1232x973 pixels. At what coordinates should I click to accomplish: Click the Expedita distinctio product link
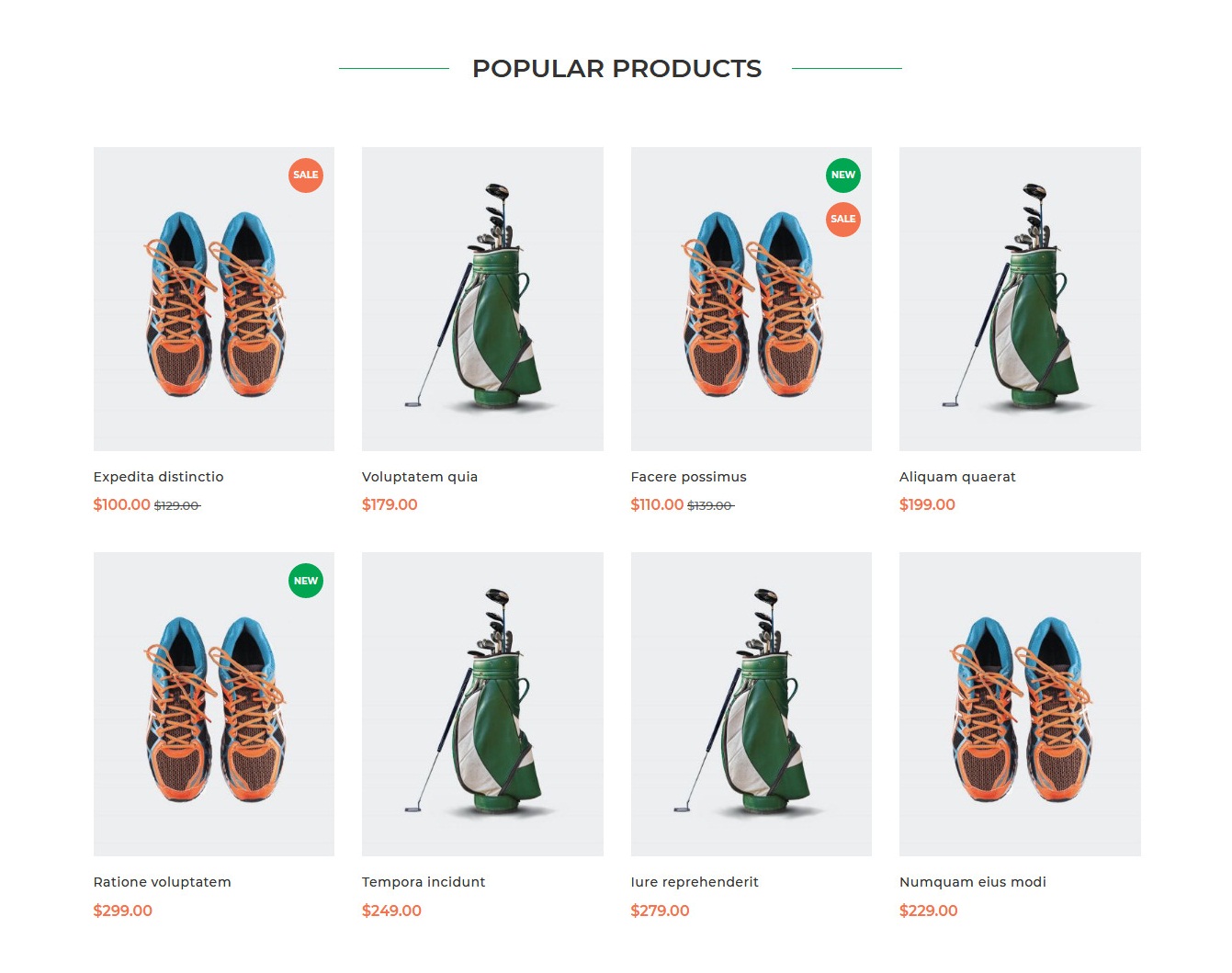[157, 477]
